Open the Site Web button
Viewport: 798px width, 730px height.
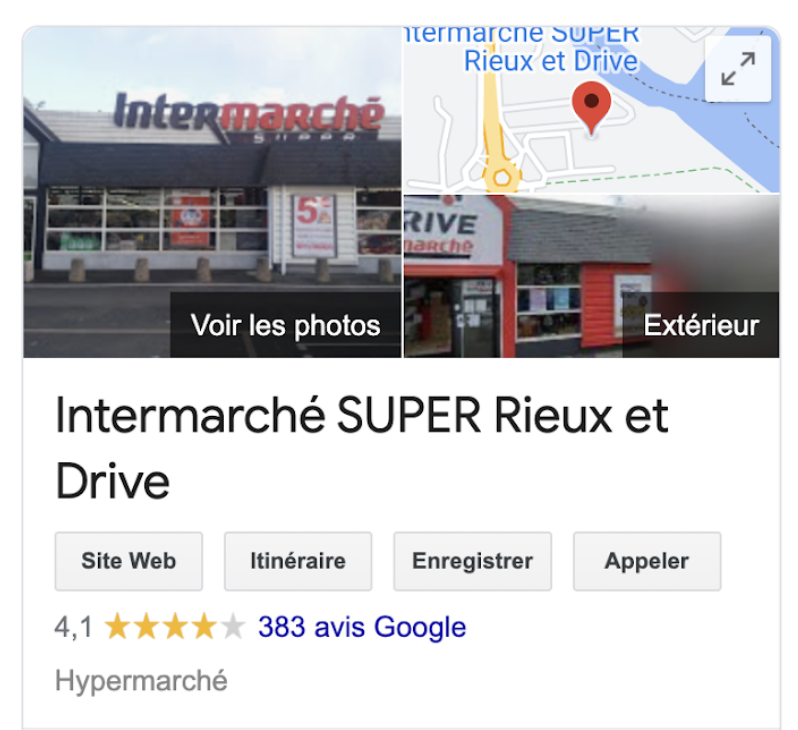click(x=129, y=561)
